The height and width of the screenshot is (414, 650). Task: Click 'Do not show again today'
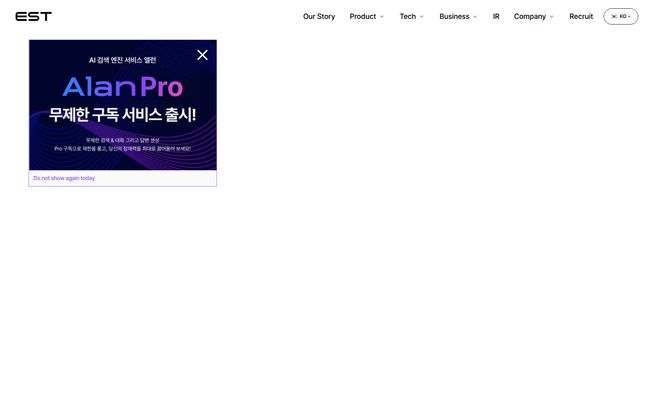coord(64,178)
